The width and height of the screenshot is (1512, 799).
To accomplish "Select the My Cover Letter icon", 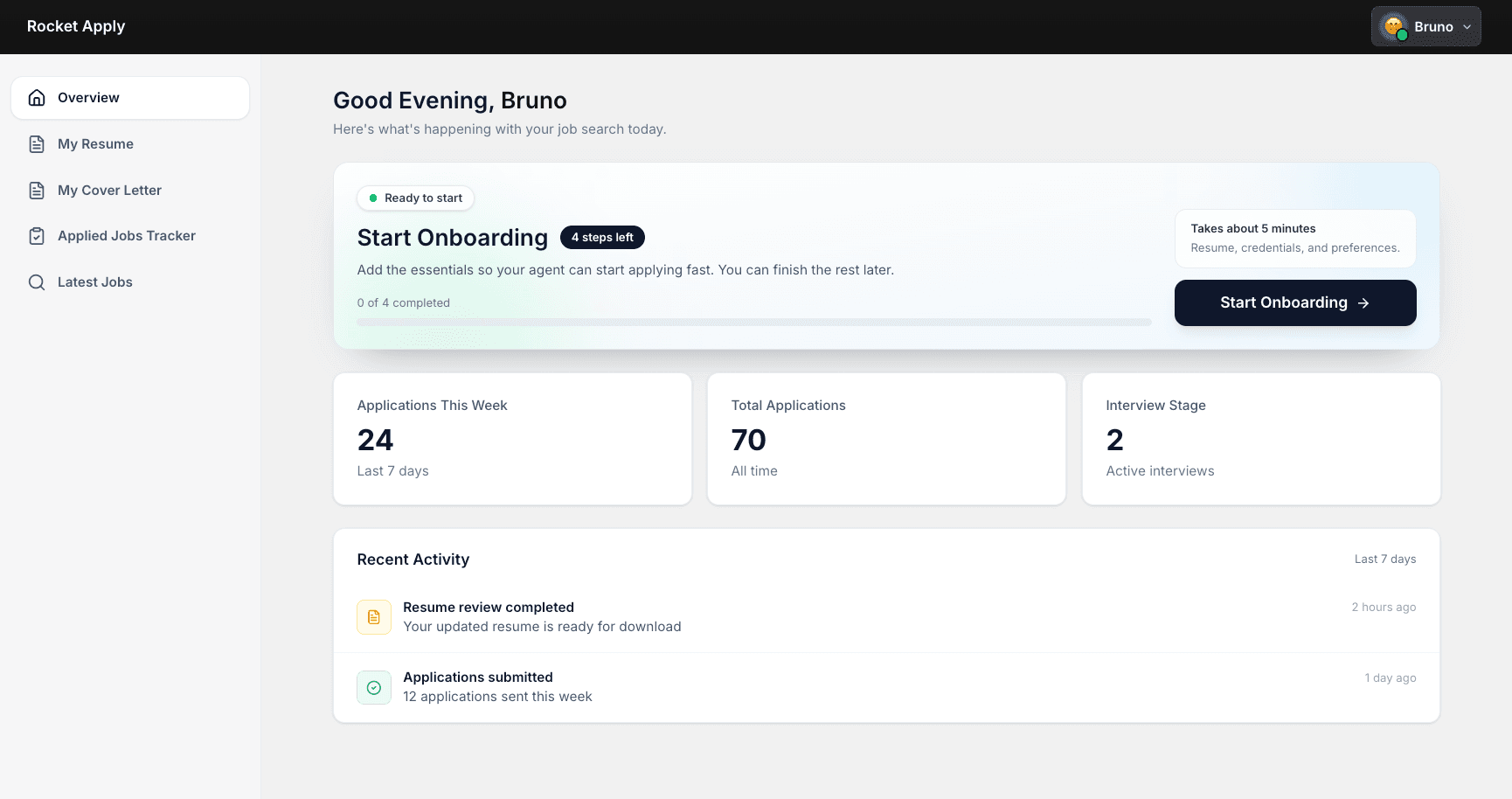I will coord(36,190).
